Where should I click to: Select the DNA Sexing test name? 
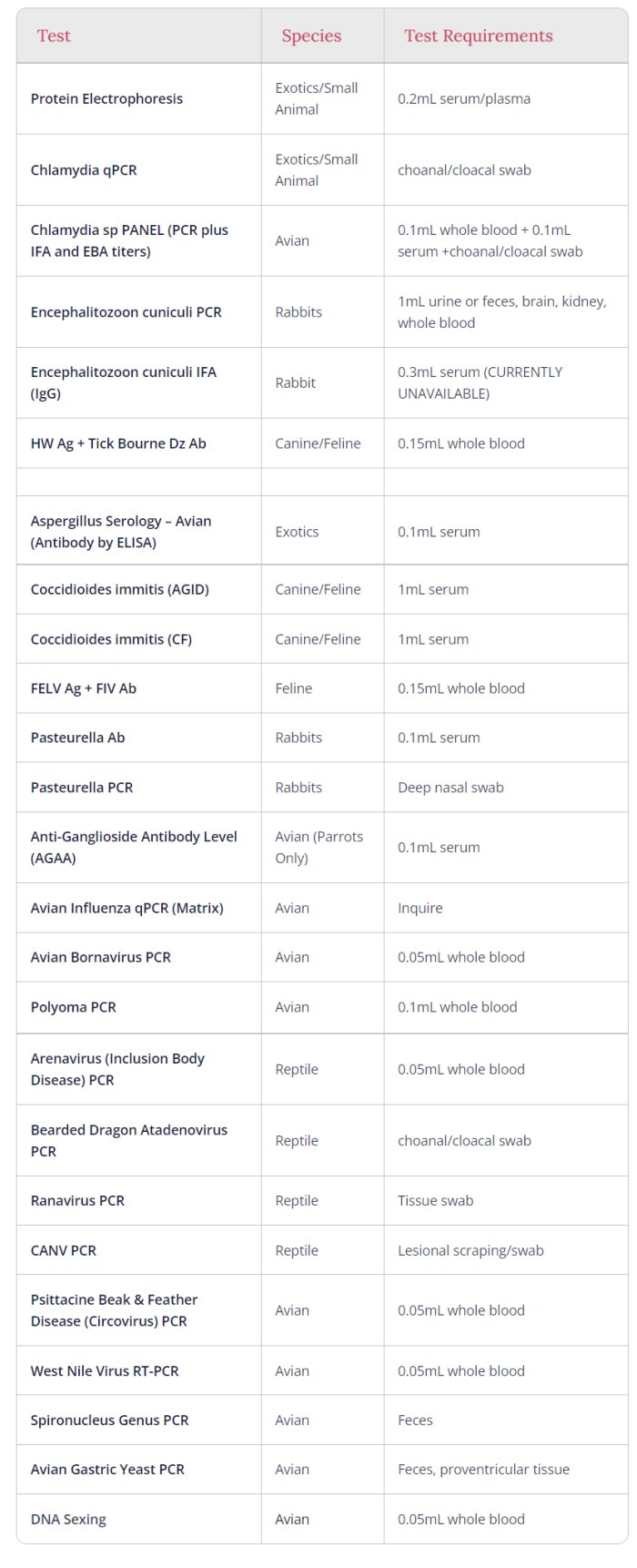click(x=68, y=1519)
